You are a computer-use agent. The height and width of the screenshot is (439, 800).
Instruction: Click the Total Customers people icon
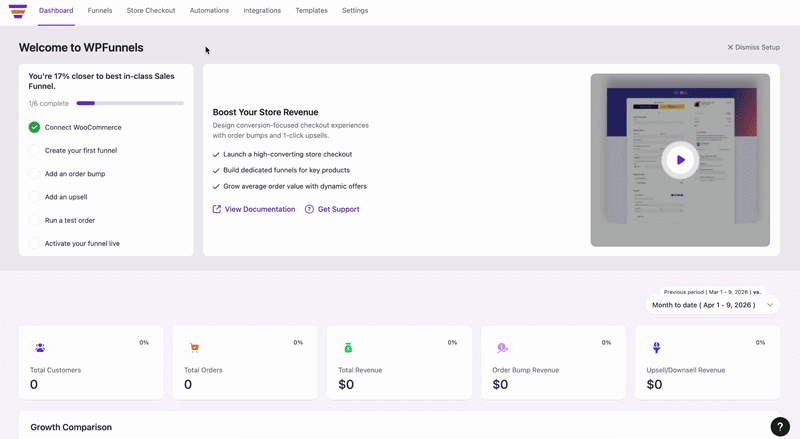point(40,348)
